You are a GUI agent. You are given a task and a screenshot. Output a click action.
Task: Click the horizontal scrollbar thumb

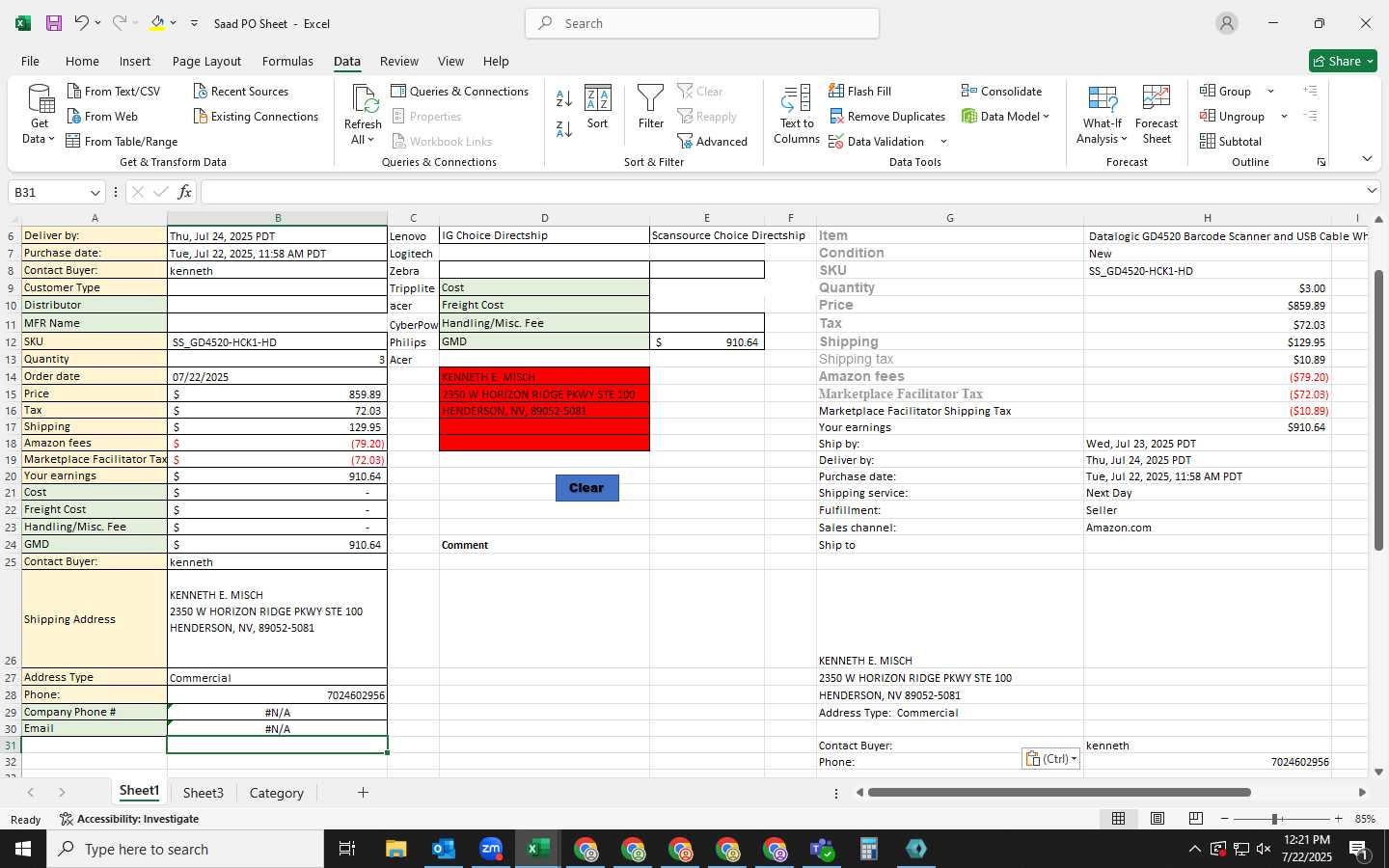coord(1059,793)
